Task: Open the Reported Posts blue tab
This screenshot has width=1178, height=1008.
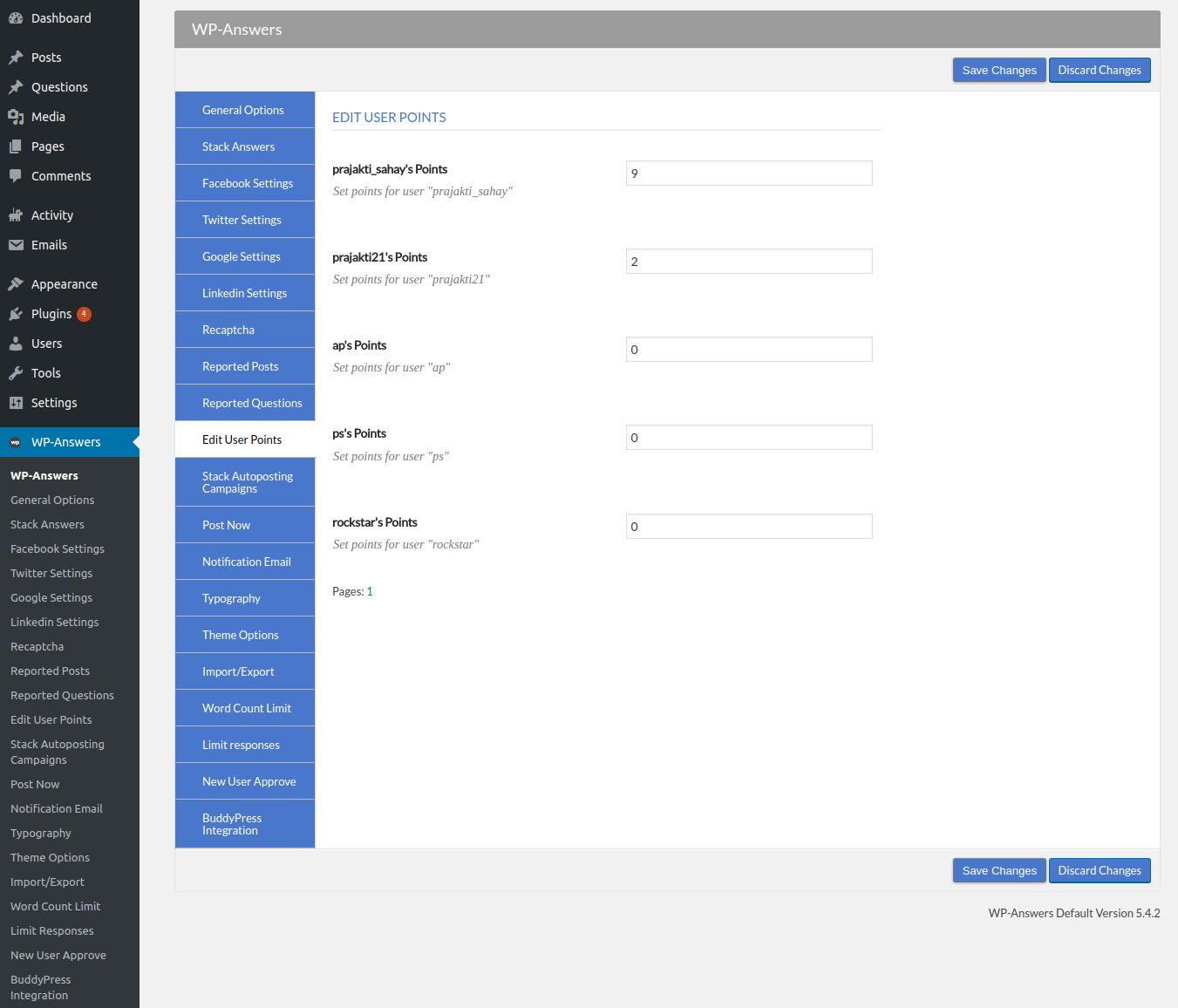Action: (x=245, y=366)
